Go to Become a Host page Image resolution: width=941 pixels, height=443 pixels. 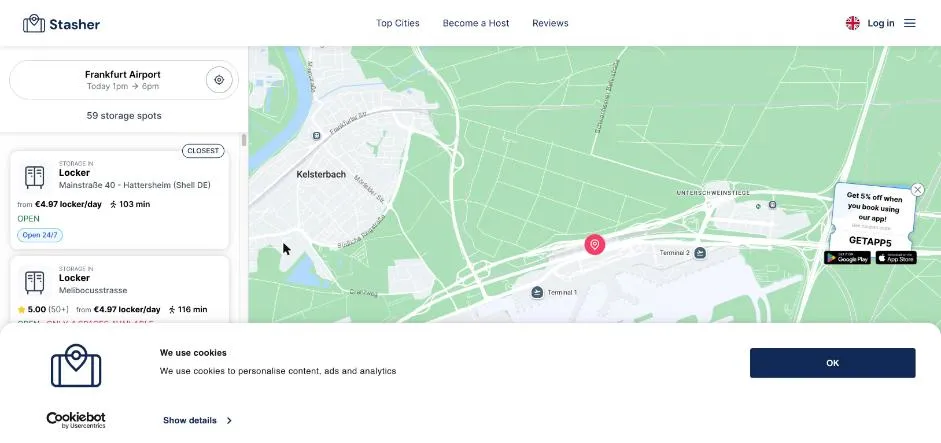pyautogui.click(x=476, y=23)
